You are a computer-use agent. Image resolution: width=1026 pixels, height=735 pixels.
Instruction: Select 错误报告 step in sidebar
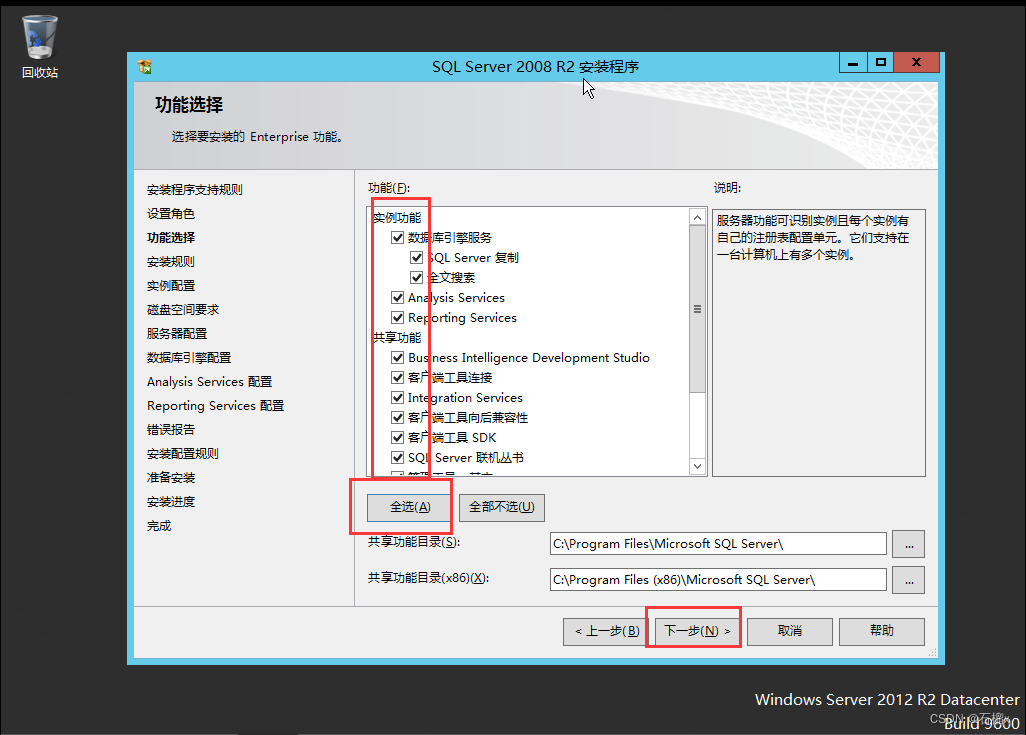point(171,430)
